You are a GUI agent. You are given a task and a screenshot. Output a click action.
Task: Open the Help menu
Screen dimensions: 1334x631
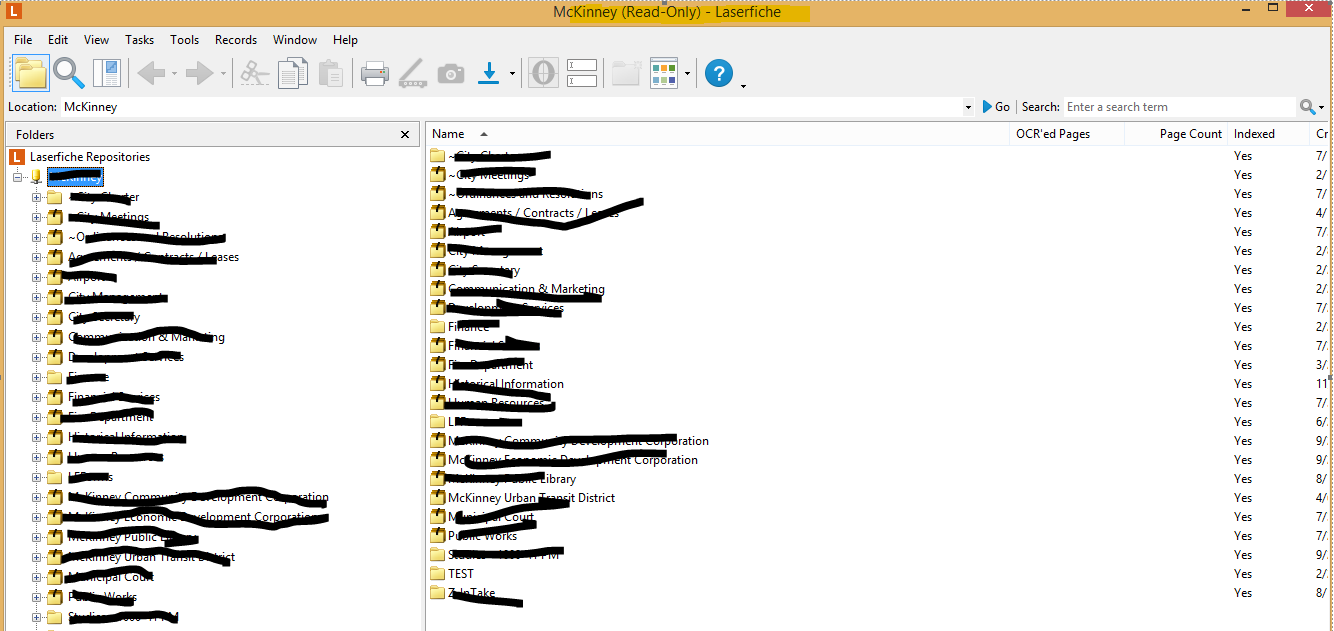(x=345, y=40)
